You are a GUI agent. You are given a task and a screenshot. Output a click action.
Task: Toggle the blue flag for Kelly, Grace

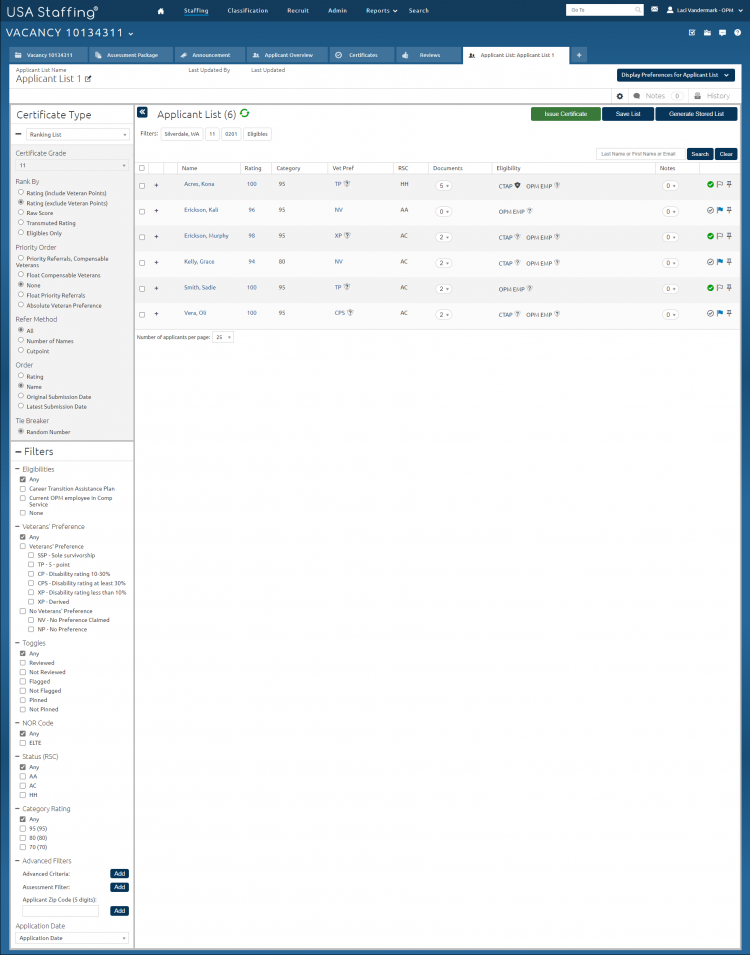[720, 262]
